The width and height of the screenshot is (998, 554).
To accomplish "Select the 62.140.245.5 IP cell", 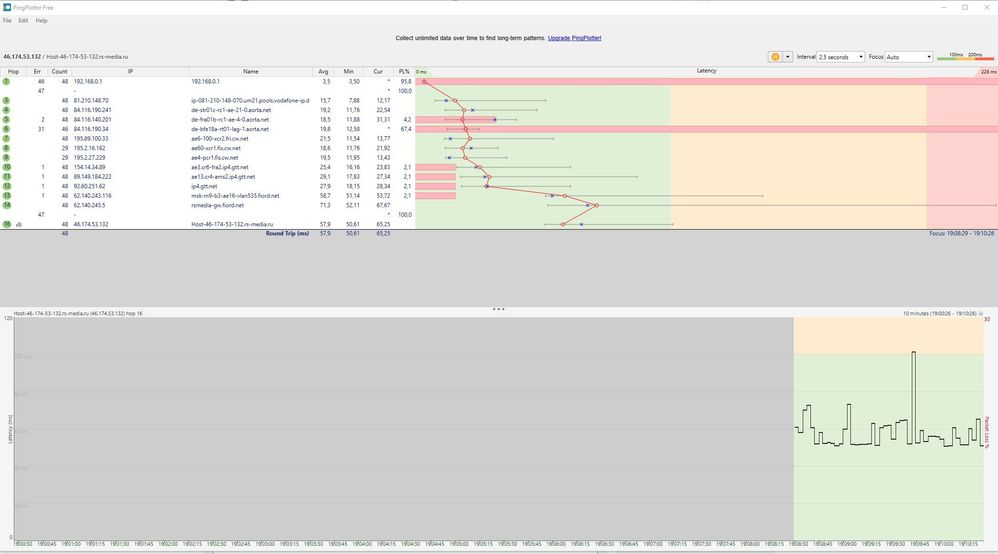I will click(x=90, y=206).
